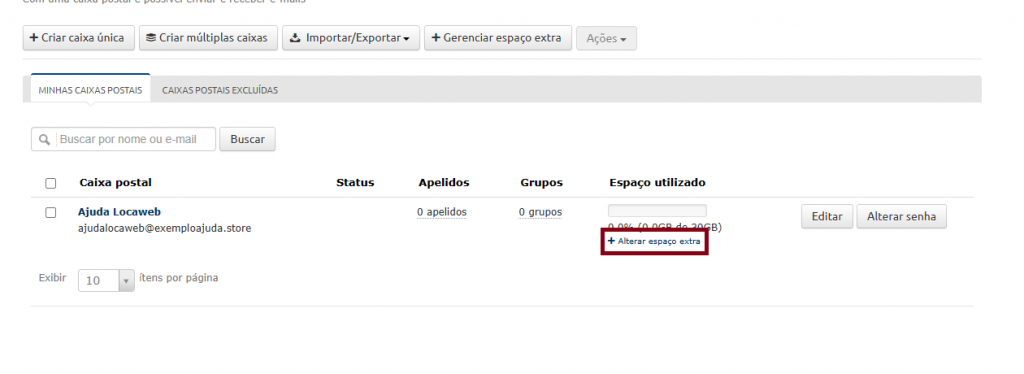Image resolution: width=1024 pixels, height=374 pixels.
Task: Click Alterar espaço extra link
Action: (x=654, y=241)
